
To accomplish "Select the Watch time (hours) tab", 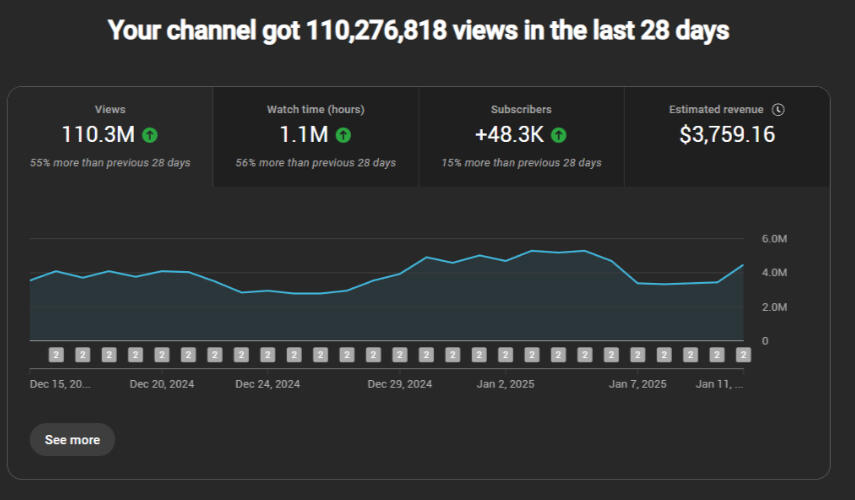I will (x=315, y=136).
